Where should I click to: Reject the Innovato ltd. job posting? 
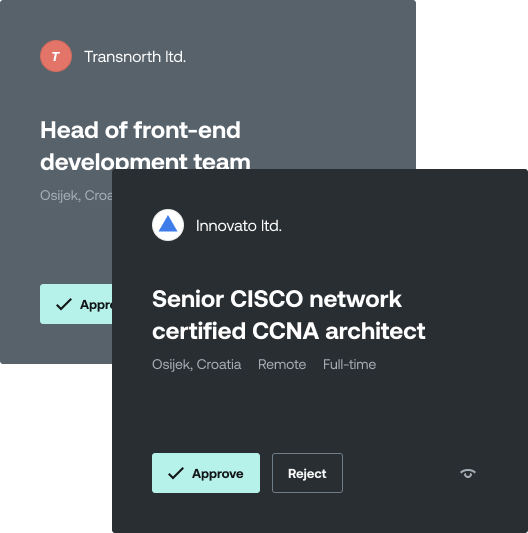(307, 473)
